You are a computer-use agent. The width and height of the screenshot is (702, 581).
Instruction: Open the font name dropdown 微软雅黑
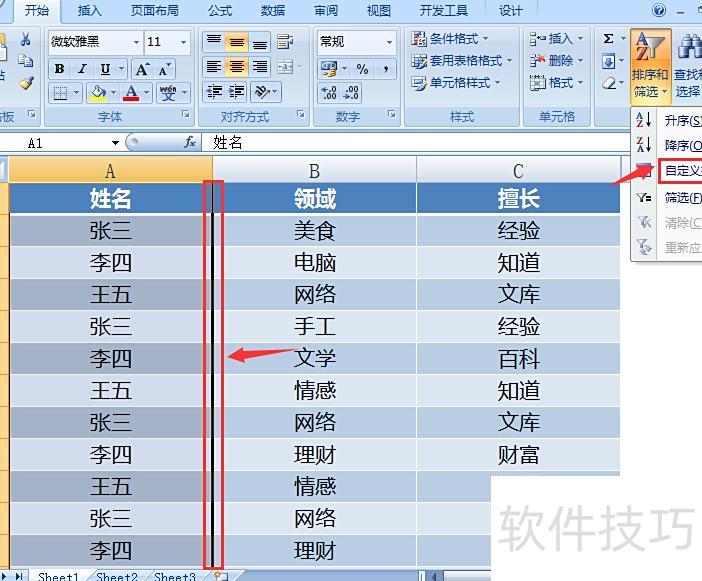[136, 42]
